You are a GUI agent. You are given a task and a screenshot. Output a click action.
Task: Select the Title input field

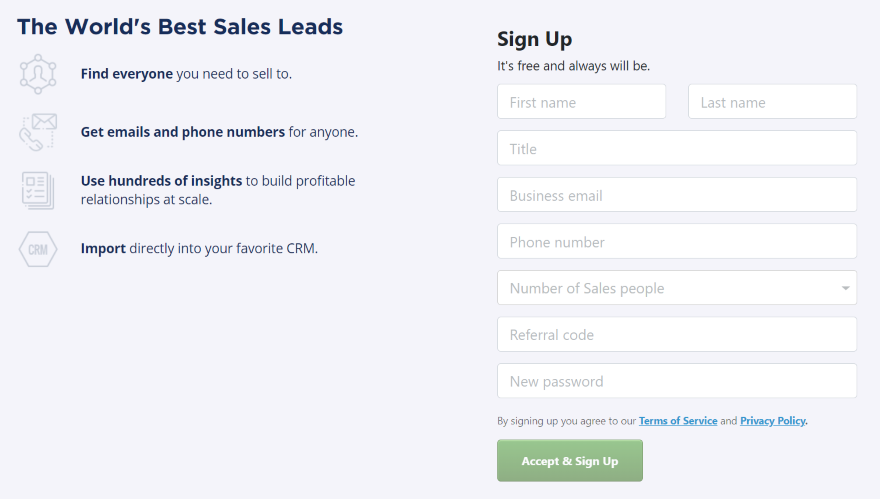pos(676,149)
